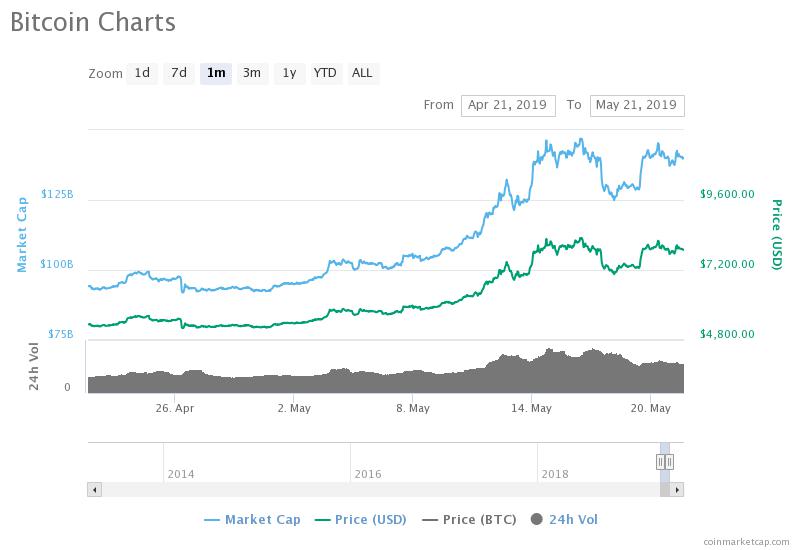Viewport: 800px width, 550px height.
Task: Edit the From date field
Action: coord(508,105)
